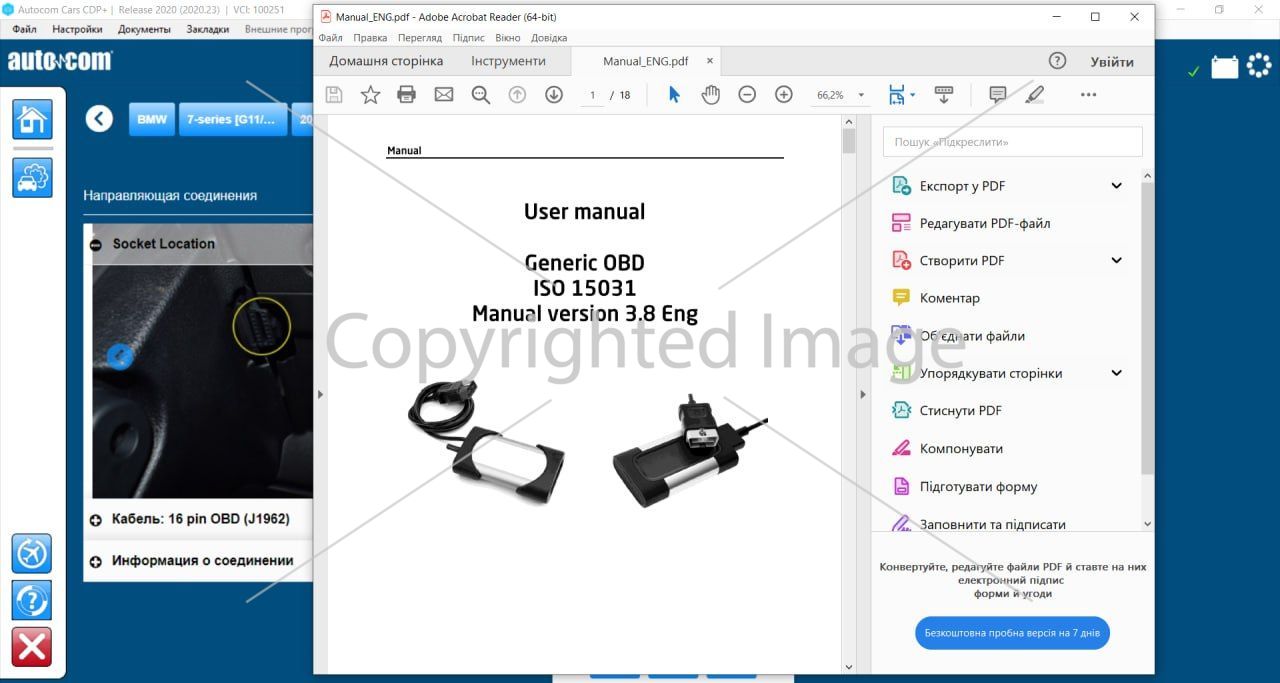Print the Manual_ENG.pdf document
The width and height of the screenshot is (1280, 683).
[x=406, y=94]
